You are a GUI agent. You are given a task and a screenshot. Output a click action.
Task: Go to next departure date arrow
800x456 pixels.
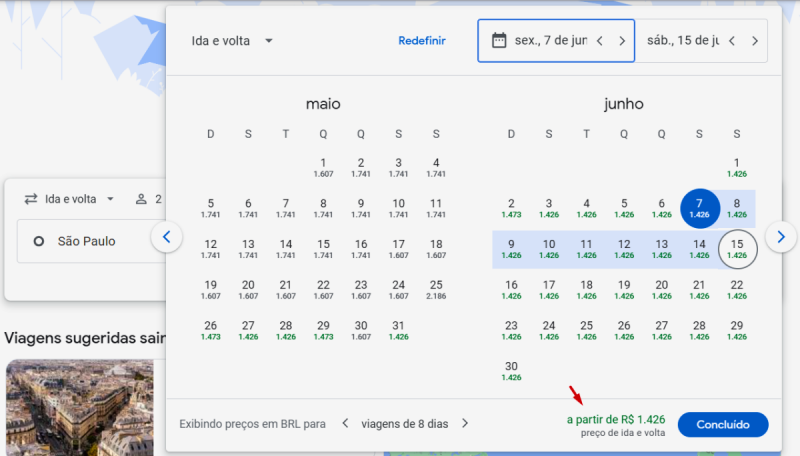click(622, 41)
